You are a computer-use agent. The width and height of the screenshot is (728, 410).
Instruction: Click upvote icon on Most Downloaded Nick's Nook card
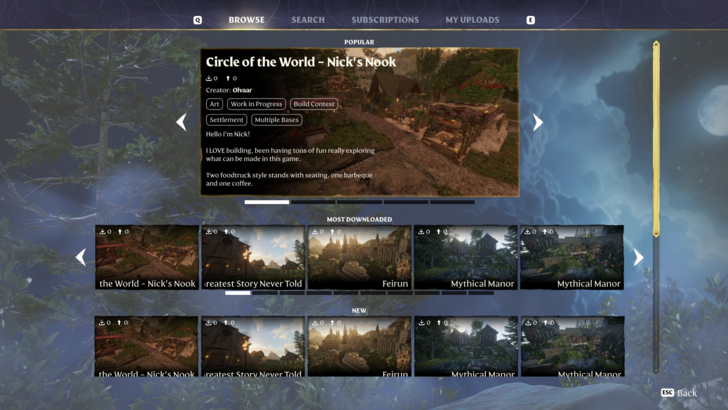coord(120,231)
